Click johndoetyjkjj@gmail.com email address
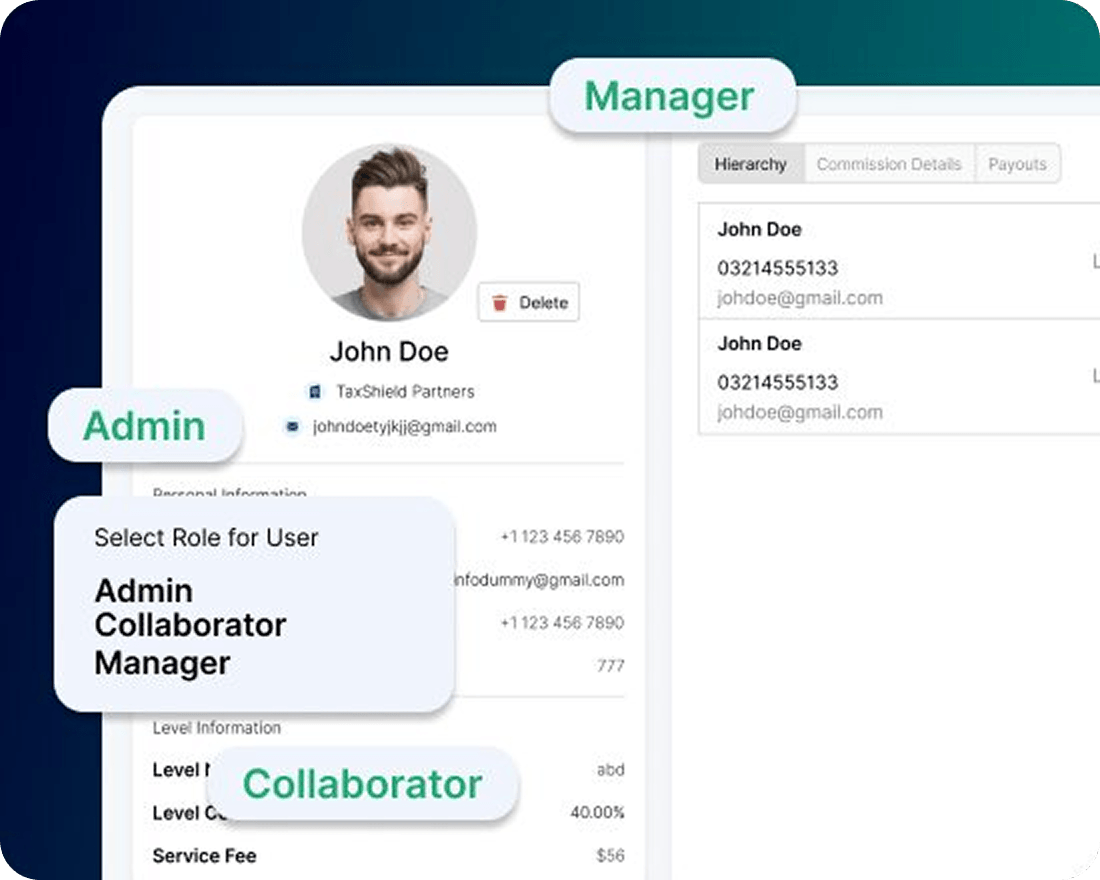The width and height of the screenshot is (1100, 880). (405, 427)
